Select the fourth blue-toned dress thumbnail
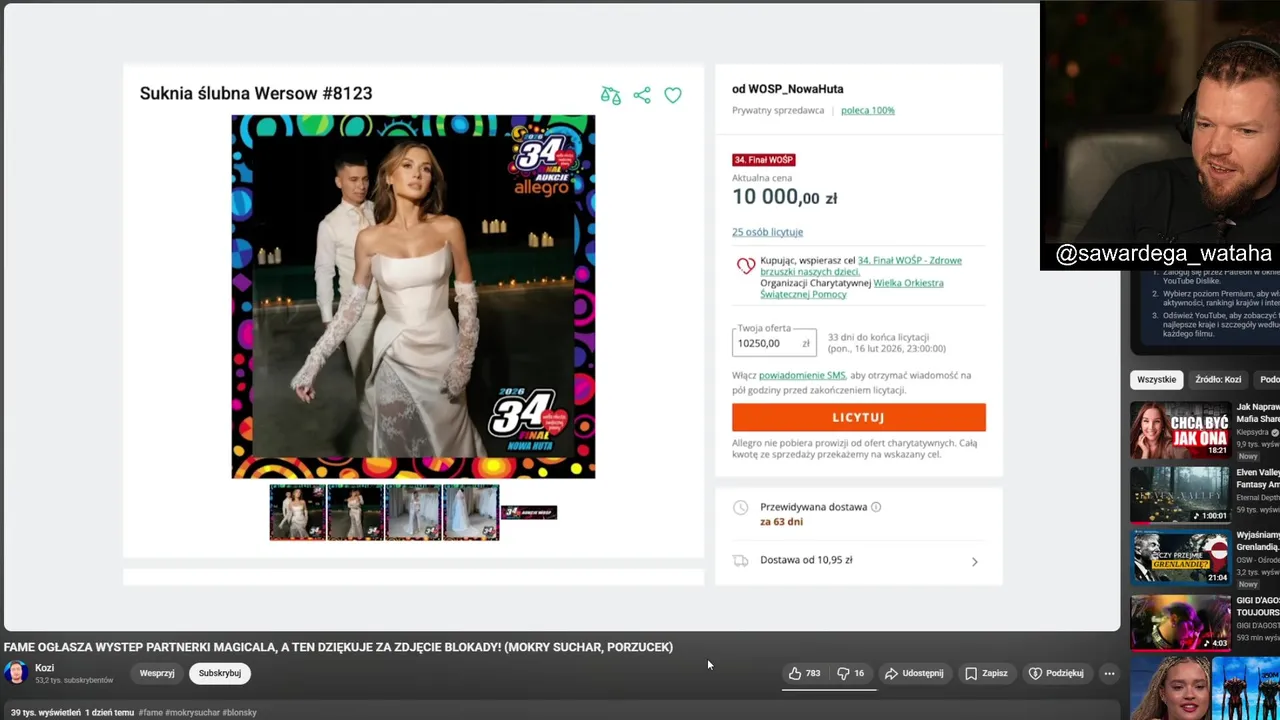The image size is (1280, 720). [471, 512]
